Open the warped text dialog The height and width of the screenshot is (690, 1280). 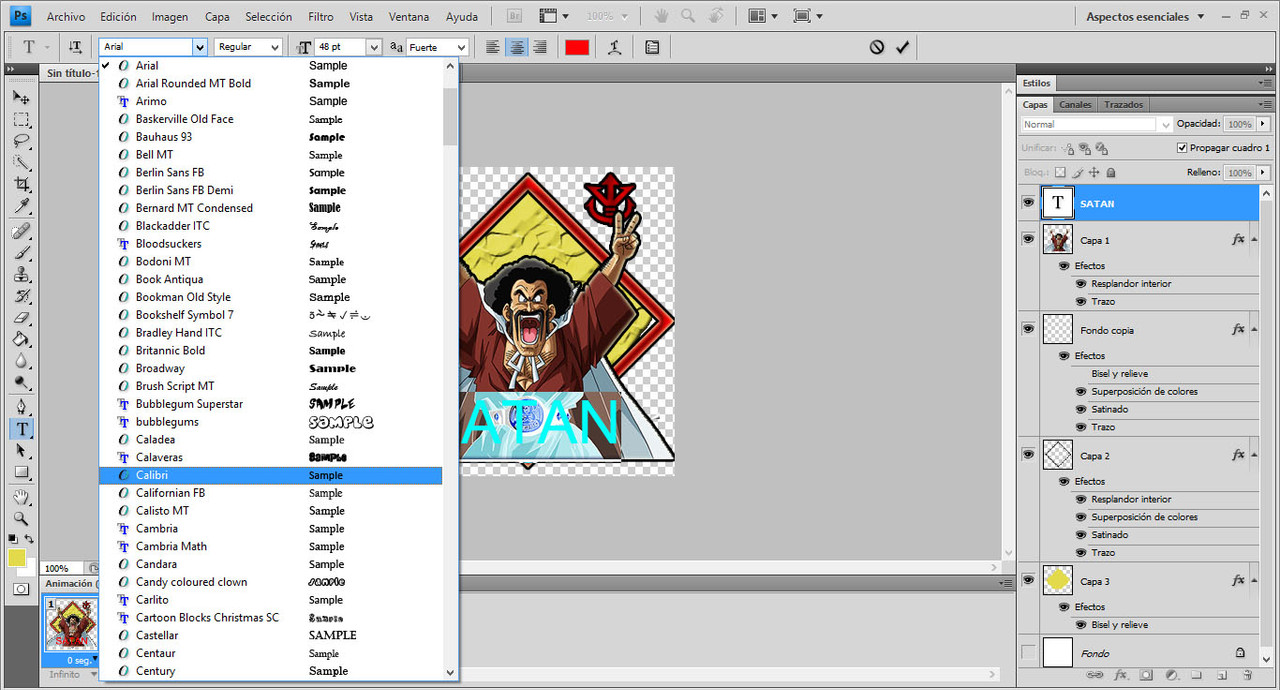click(615, 47)
